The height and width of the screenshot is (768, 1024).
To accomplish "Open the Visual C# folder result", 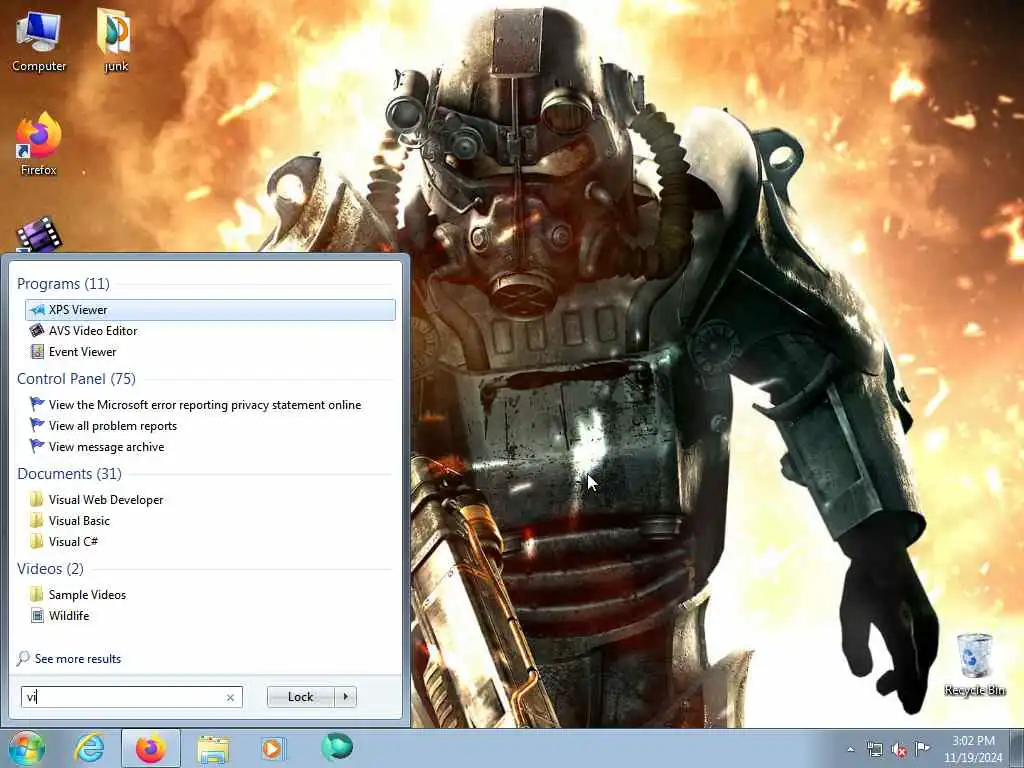I will [210, 541].
